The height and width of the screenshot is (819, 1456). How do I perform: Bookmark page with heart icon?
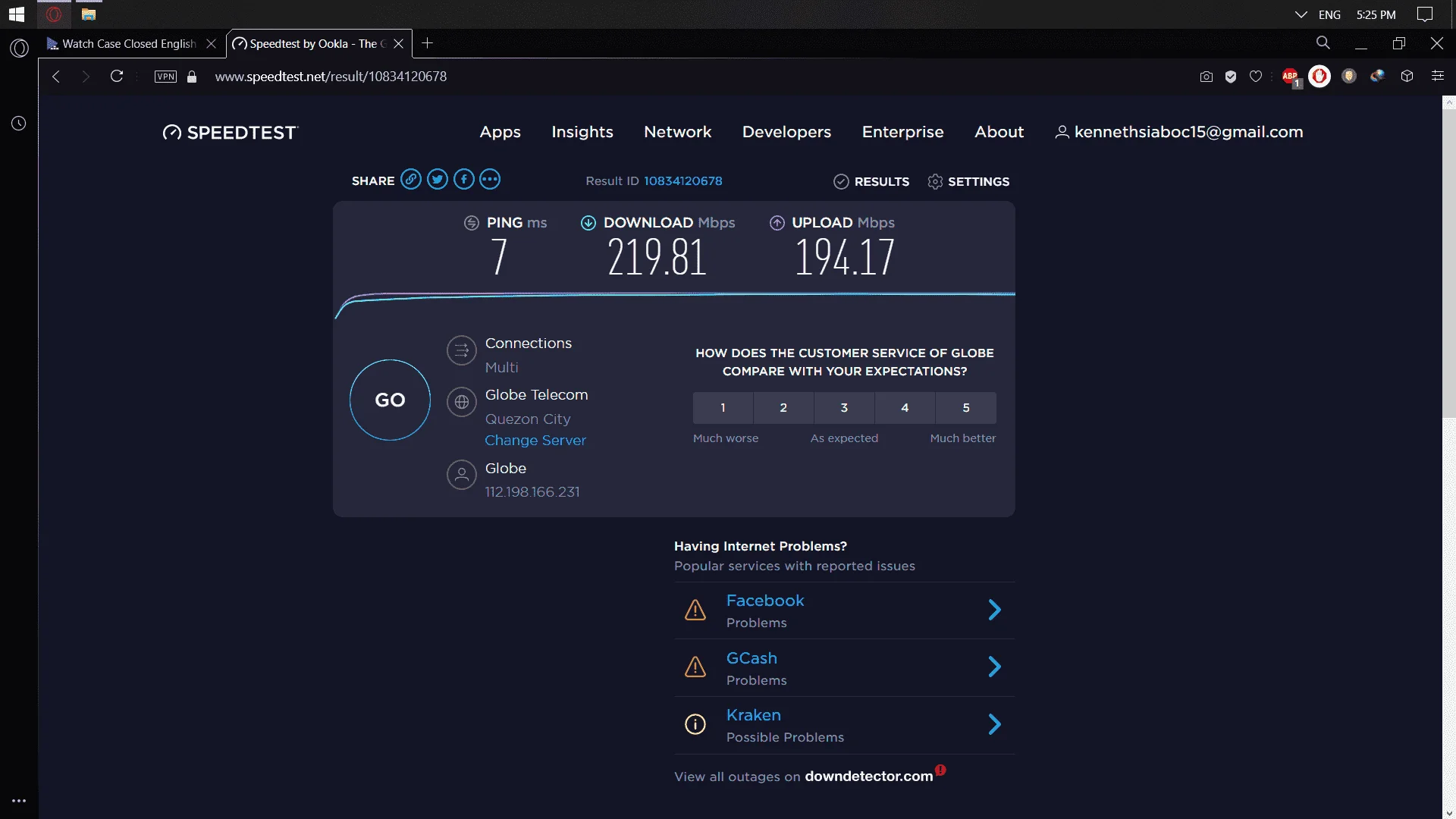tap(1256, 77)
